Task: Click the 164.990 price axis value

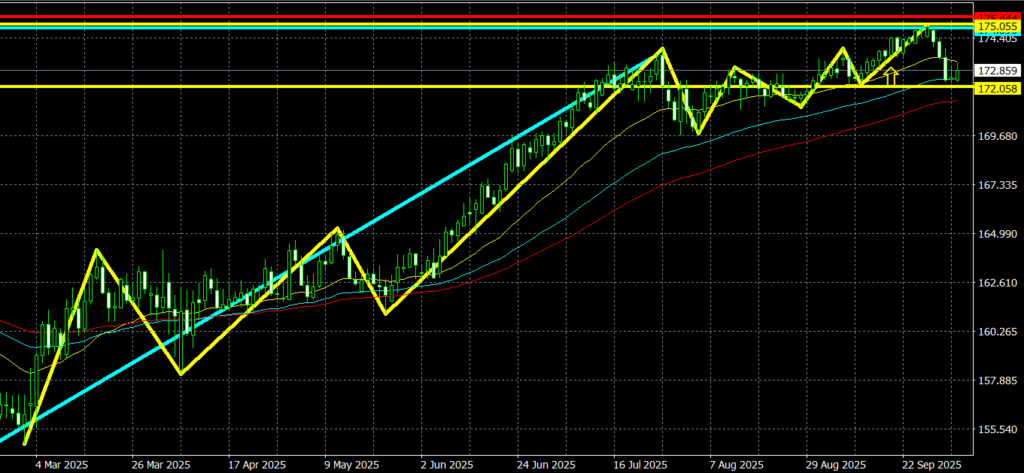Action: coord(998,234)
